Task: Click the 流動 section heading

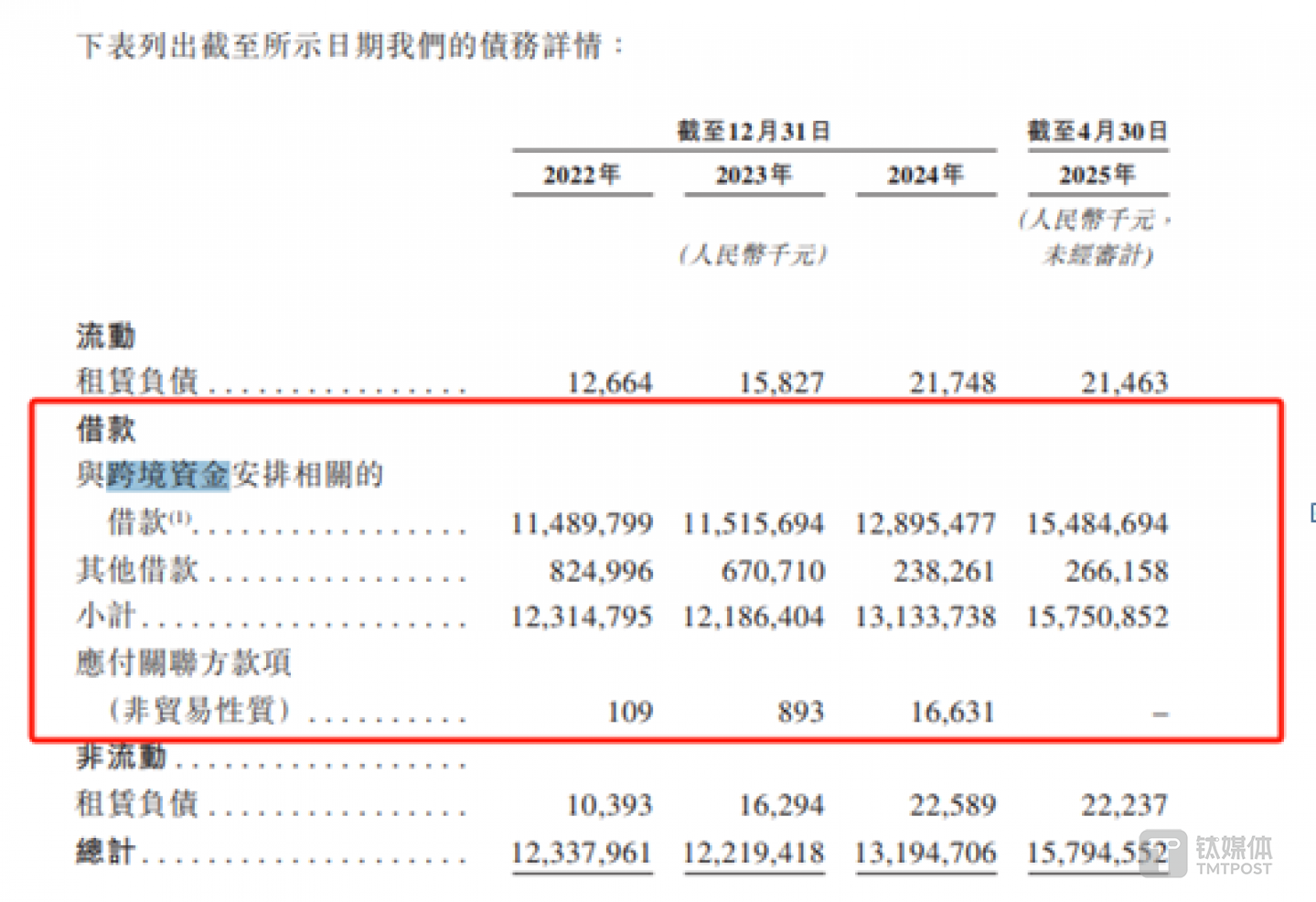Action: [106, 336]
